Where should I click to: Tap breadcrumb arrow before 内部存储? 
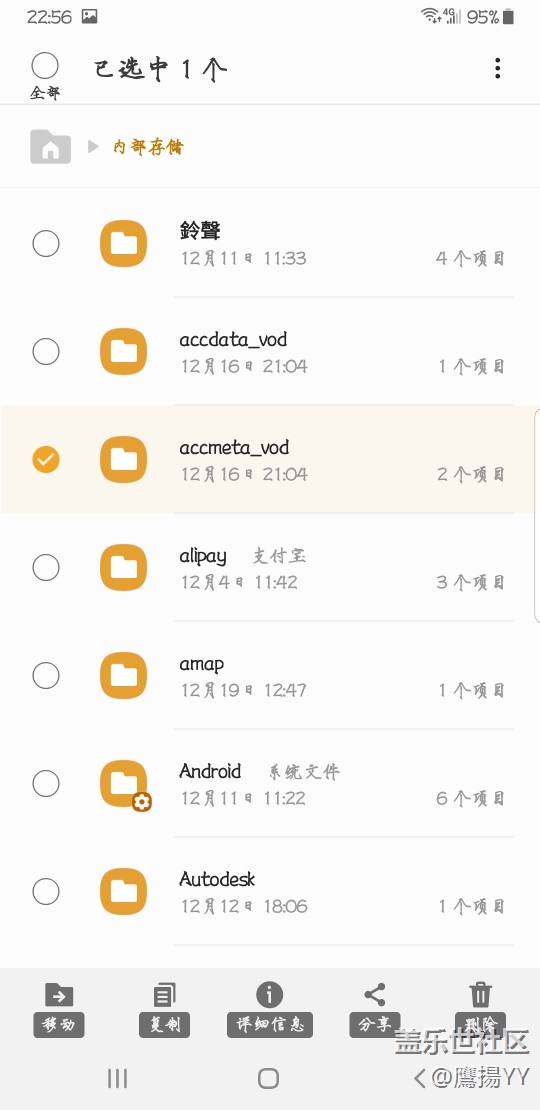93,147
